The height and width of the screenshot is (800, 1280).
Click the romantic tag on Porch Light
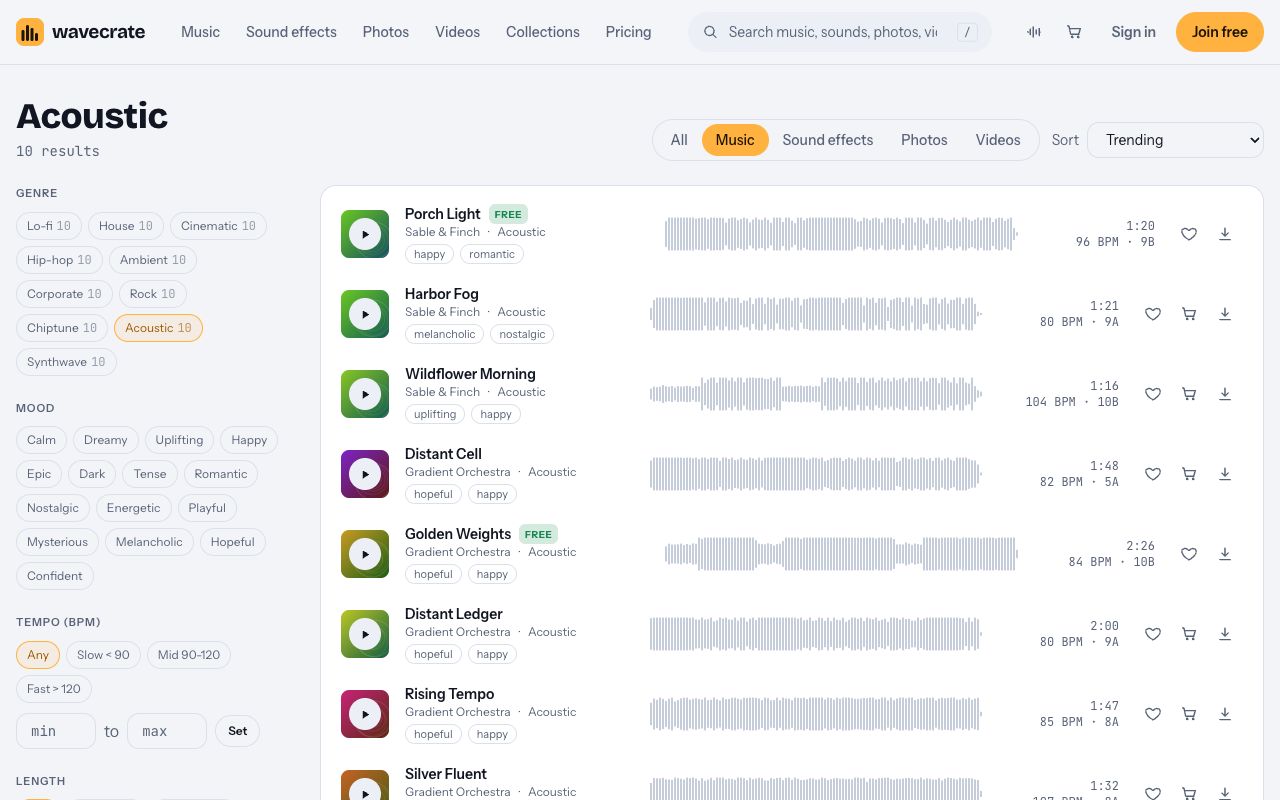(x=492, y=254)
